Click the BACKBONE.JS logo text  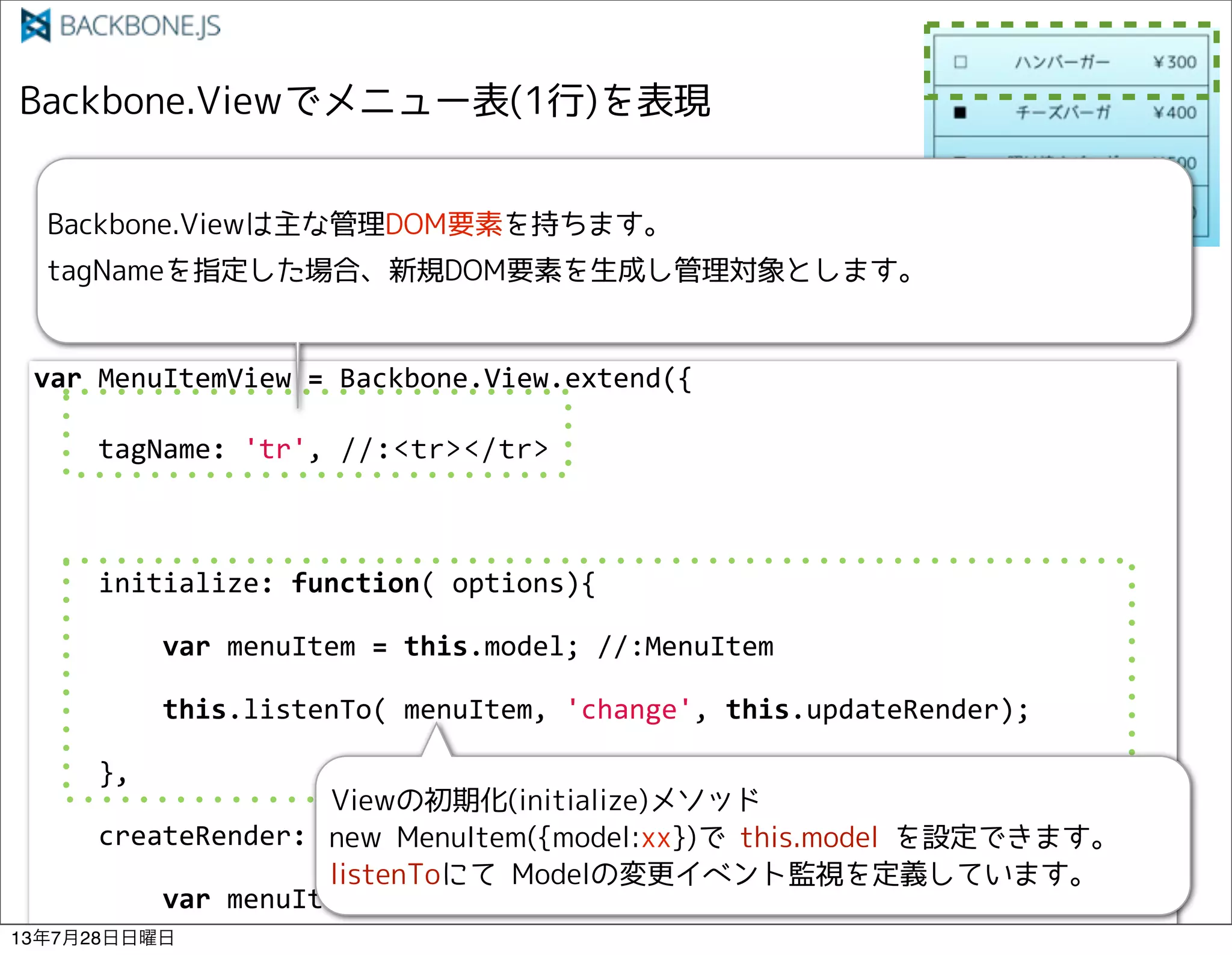pyautogui.click(x=140, y=26)
